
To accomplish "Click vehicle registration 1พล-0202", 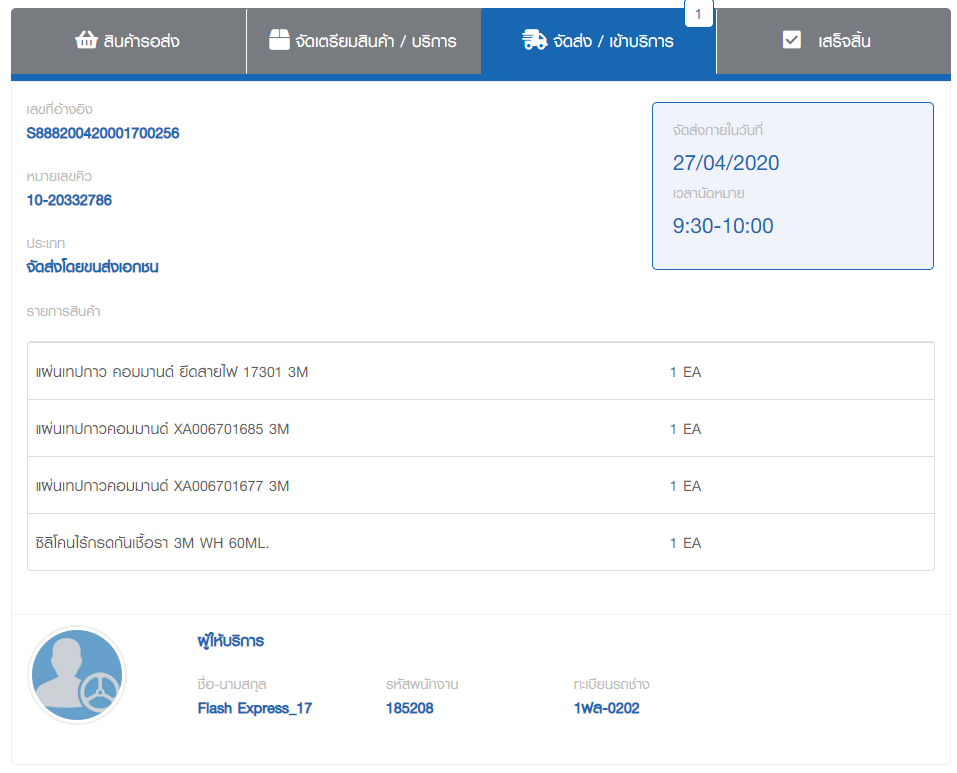I will tap(607, 708).
